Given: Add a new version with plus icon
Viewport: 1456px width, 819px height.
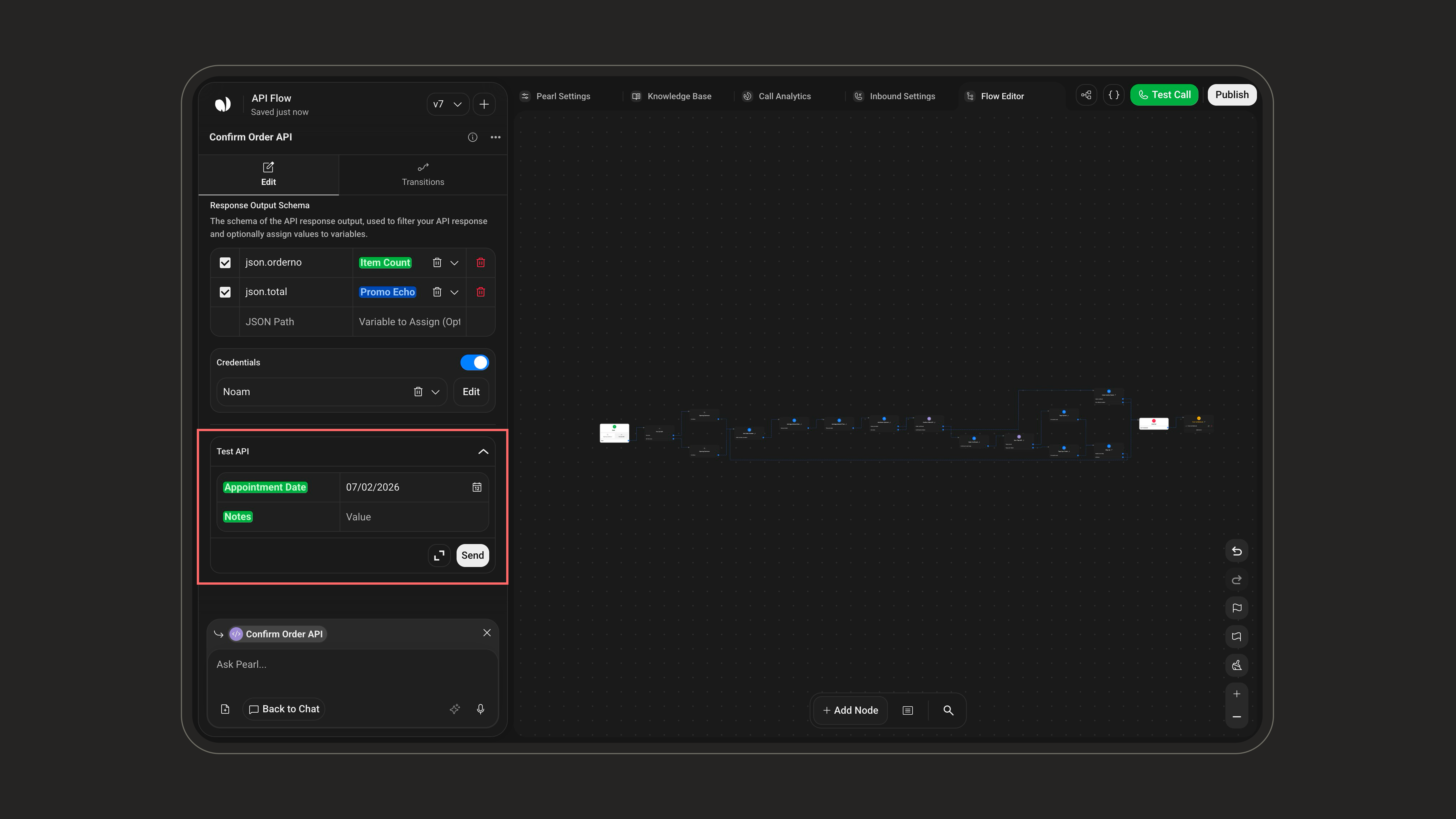Looking at the screenshot, I should click(x=484, y=104).
